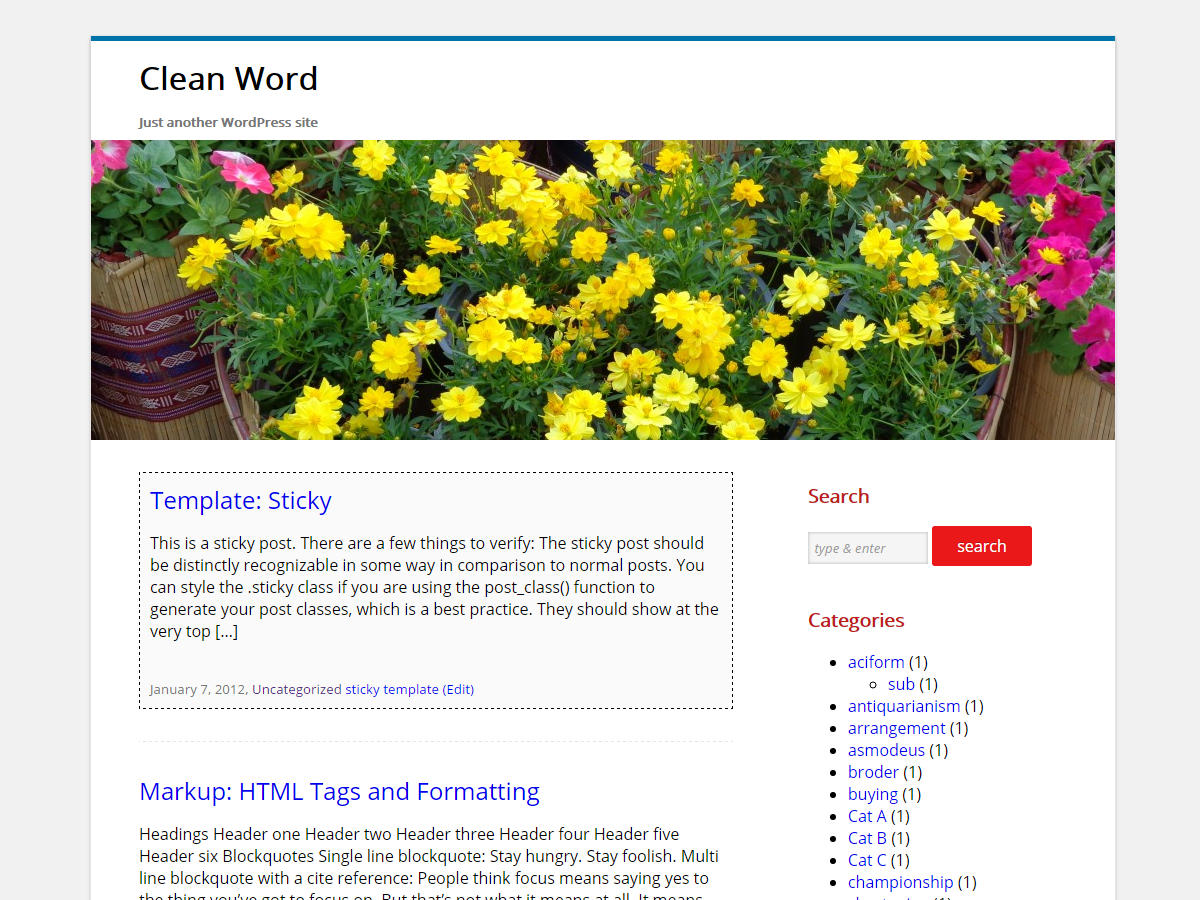1200x900 pixels.
Task: Click the Clean Word site title
Action: click(x=228, y=79)
